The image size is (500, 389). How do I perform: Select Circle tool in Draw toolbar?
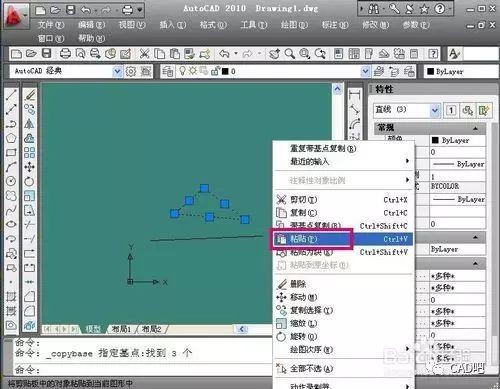click(11, 181)
